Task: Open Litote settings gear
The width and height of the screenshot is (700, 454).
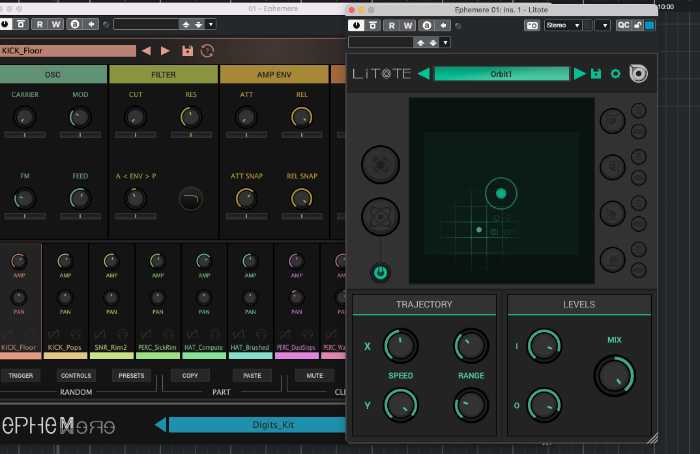Action: point(615,74)
